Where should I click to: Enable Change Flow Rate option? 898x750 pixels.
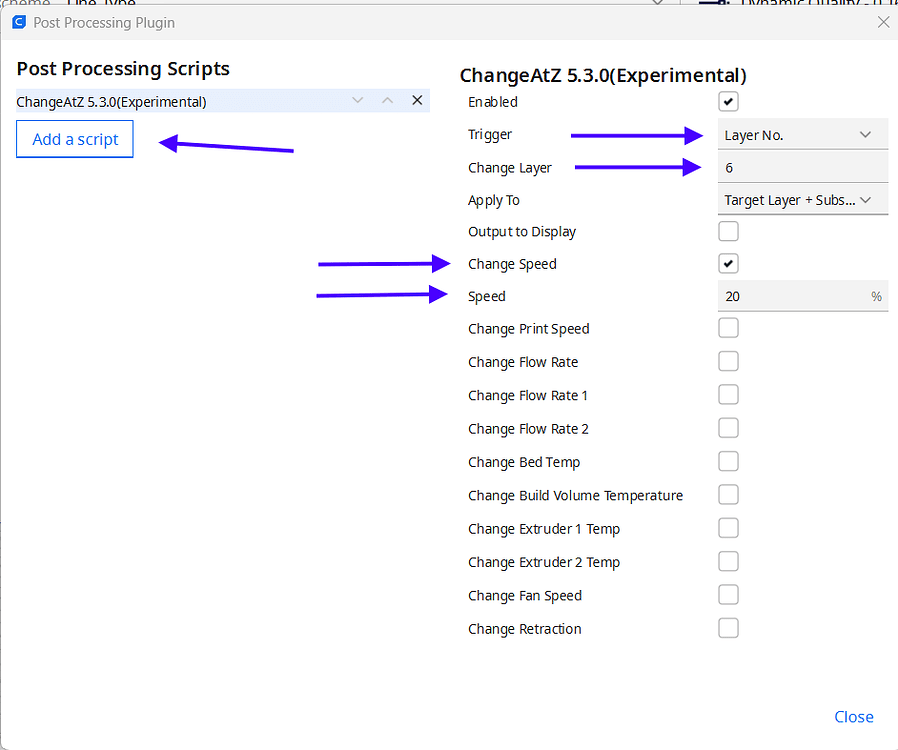pos(729,361)
